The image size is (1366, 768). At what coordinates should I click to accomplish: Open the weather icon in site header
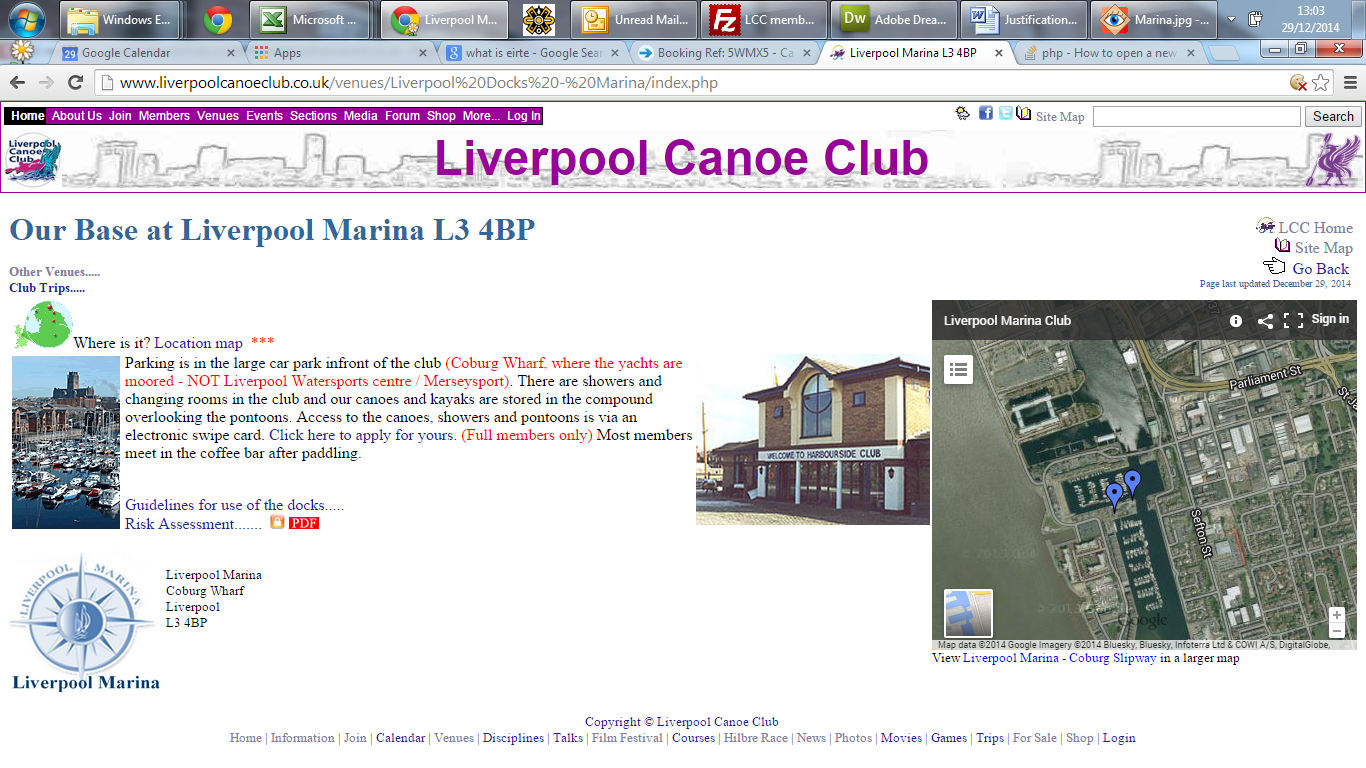(962, 114)
